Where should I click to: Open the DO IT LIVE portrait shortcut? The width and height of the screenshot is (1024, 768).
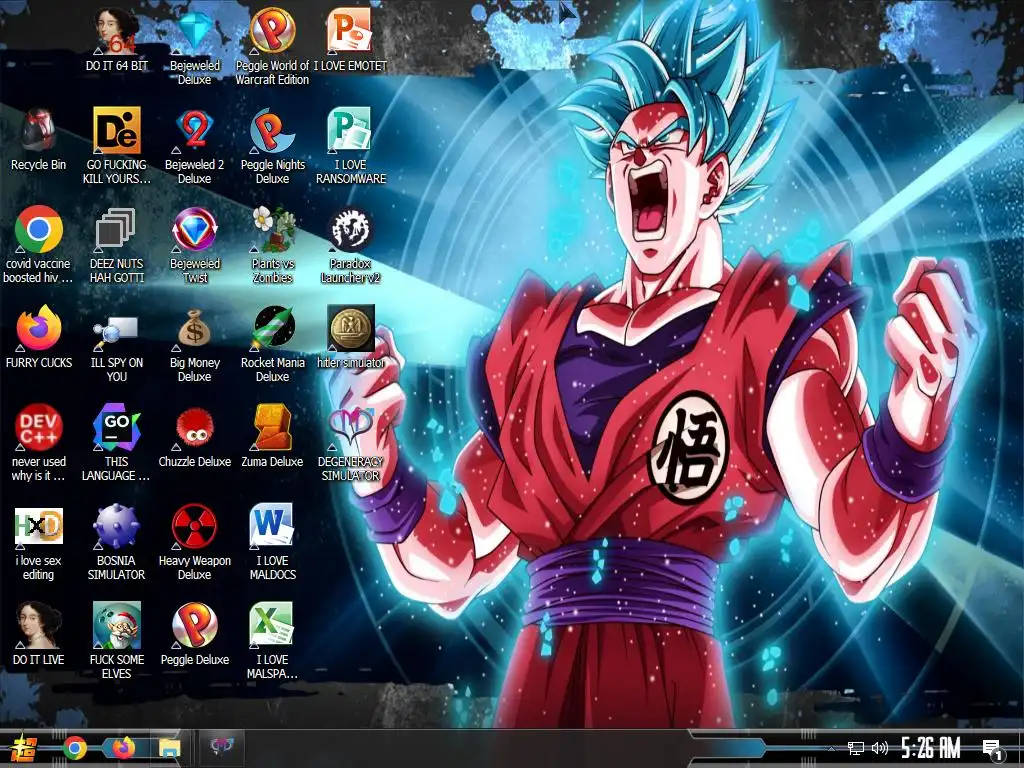[x=39, y=633]
